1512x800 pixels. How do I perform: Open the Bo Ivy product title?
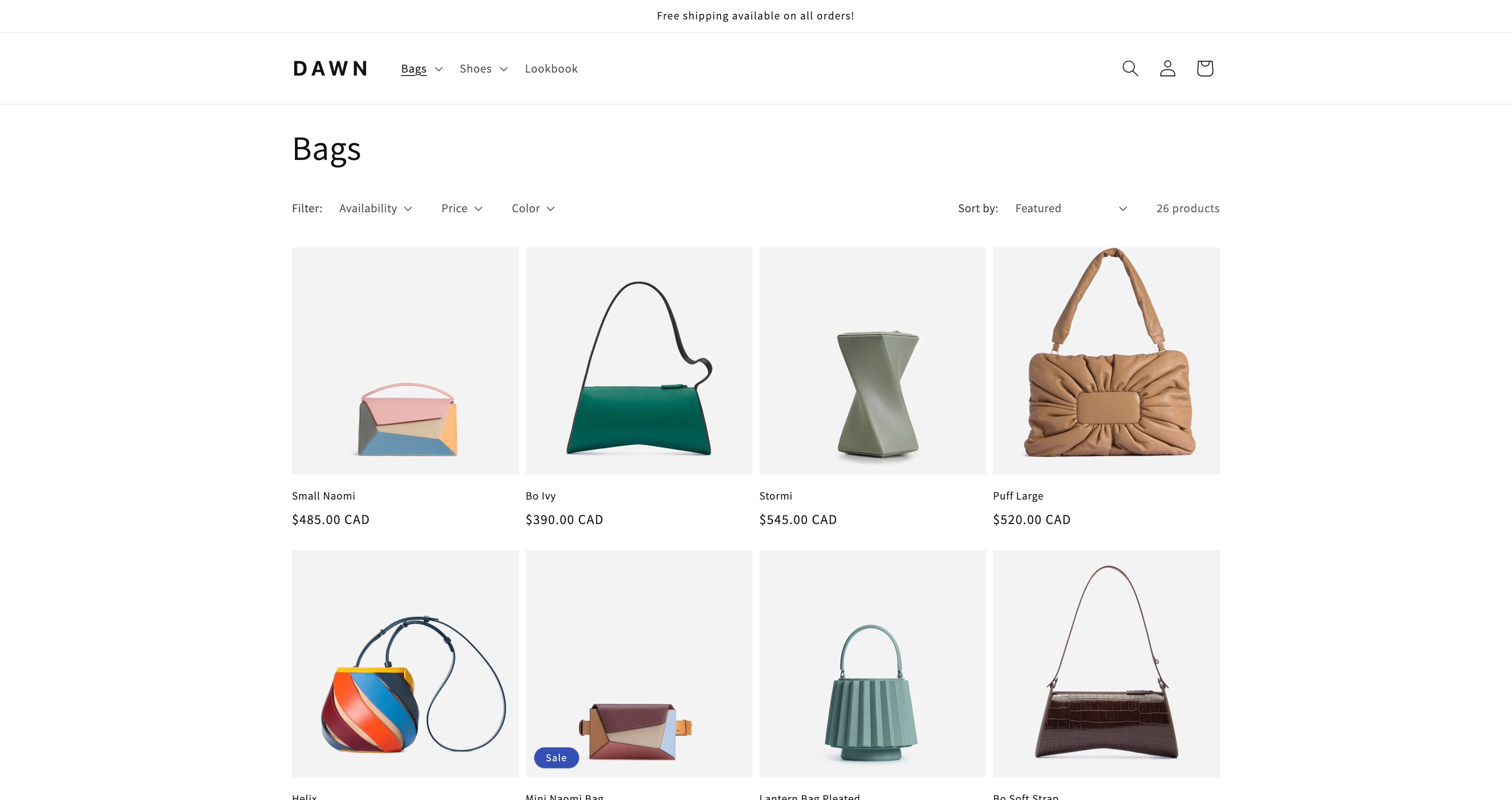[540, 496]
